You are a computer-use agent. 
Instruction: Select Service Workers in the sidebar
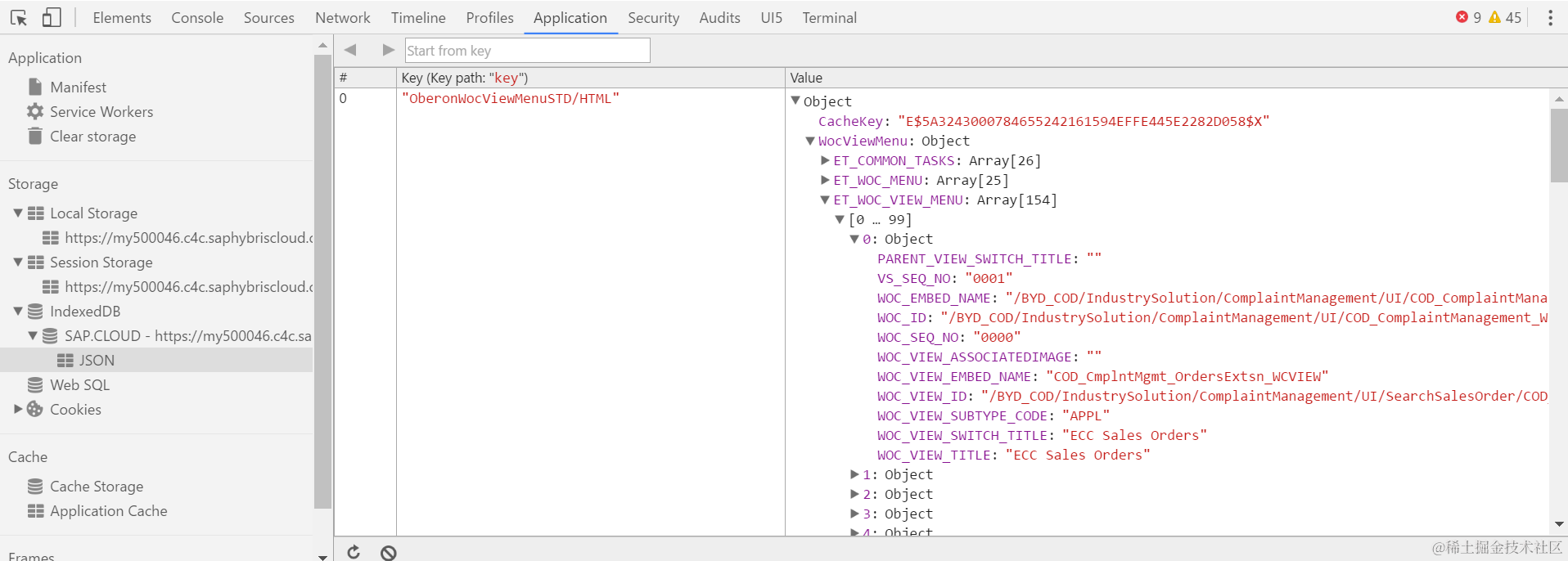pos(101,111)
